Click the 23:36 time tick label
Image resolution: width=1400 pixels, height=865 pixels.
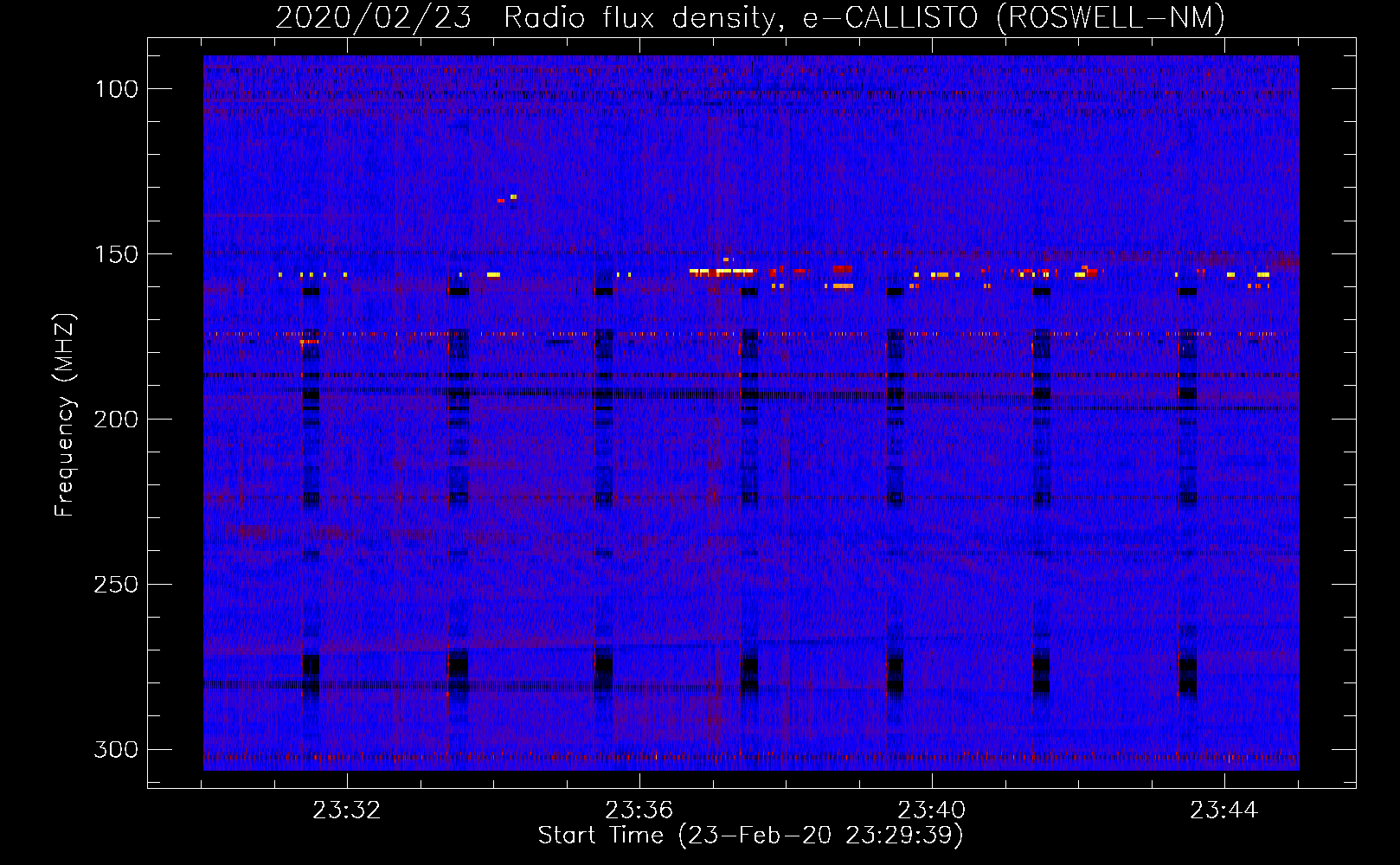pyautogui.click(x=639, y=811)
